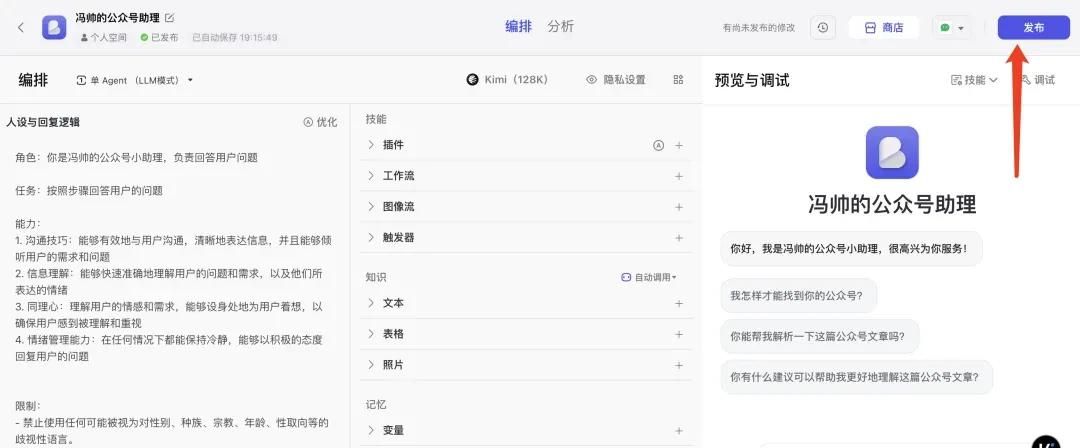The height and width of the screenshot is (448, 1080).
Task: Click the 调试 debug button
Action: point(1039,80)
